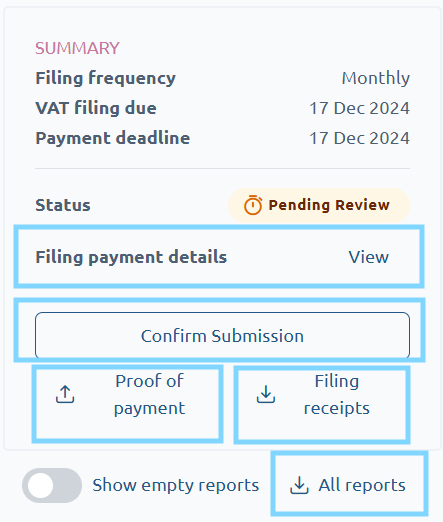Click the Pending Review status badge

click(x=319, y=205)
